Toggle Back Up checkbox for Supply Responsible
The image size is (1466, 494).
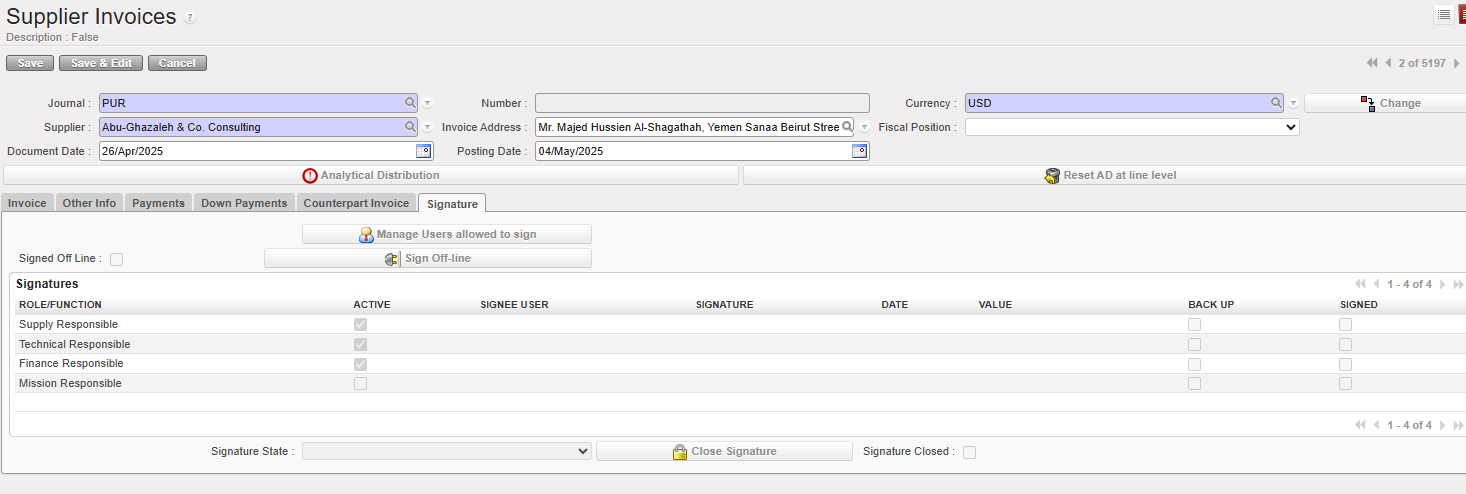1194,325
